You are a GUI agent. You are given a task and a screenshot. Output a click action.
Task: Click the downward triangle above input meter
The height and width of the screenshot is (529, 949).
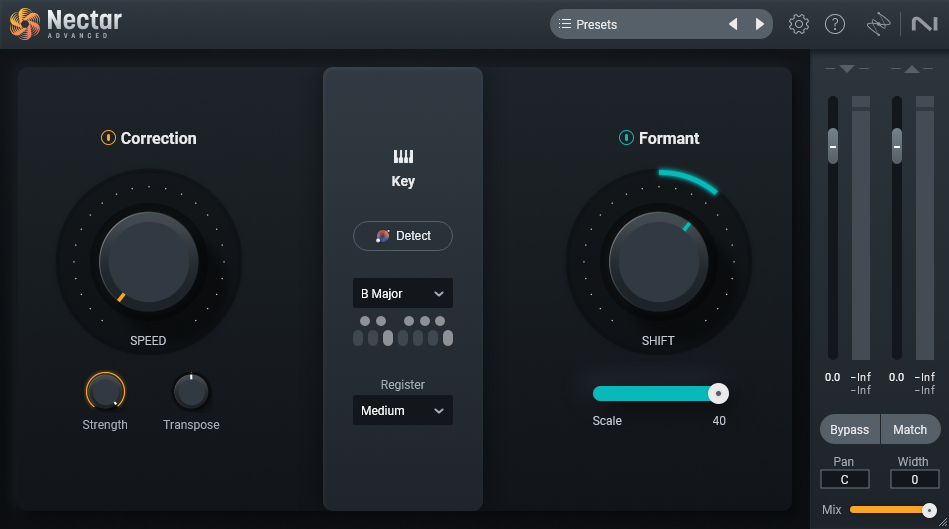pyautogui.click(x=847, y=69)
